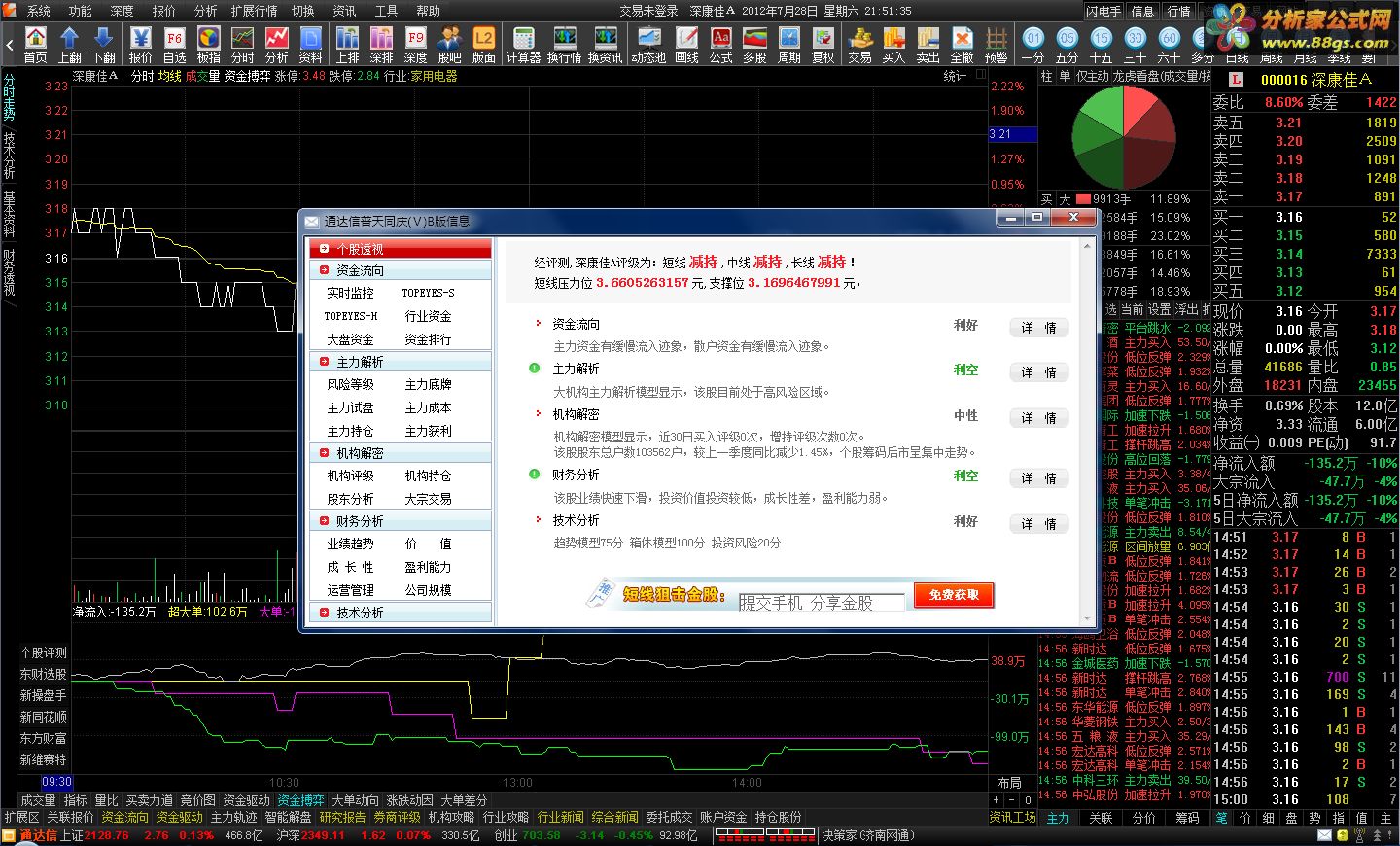This screenshot has height=846, width=1400.
Task: Select the 分时 intraday chart icon
Action: click(x=243, y=44)
